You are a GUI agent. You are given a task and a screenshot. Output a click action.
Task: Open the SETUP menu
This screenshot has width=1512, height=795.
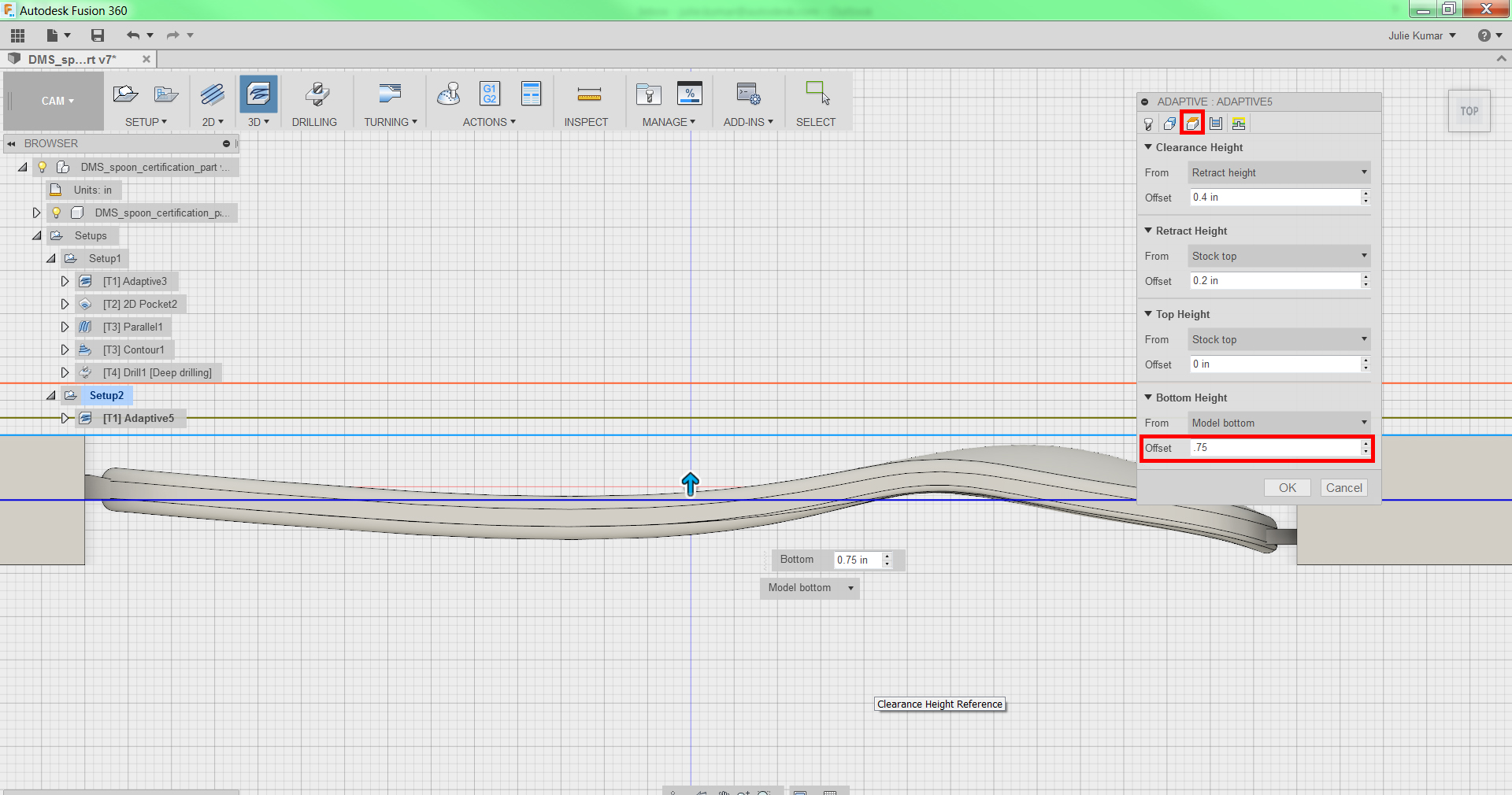coord(146,122)
